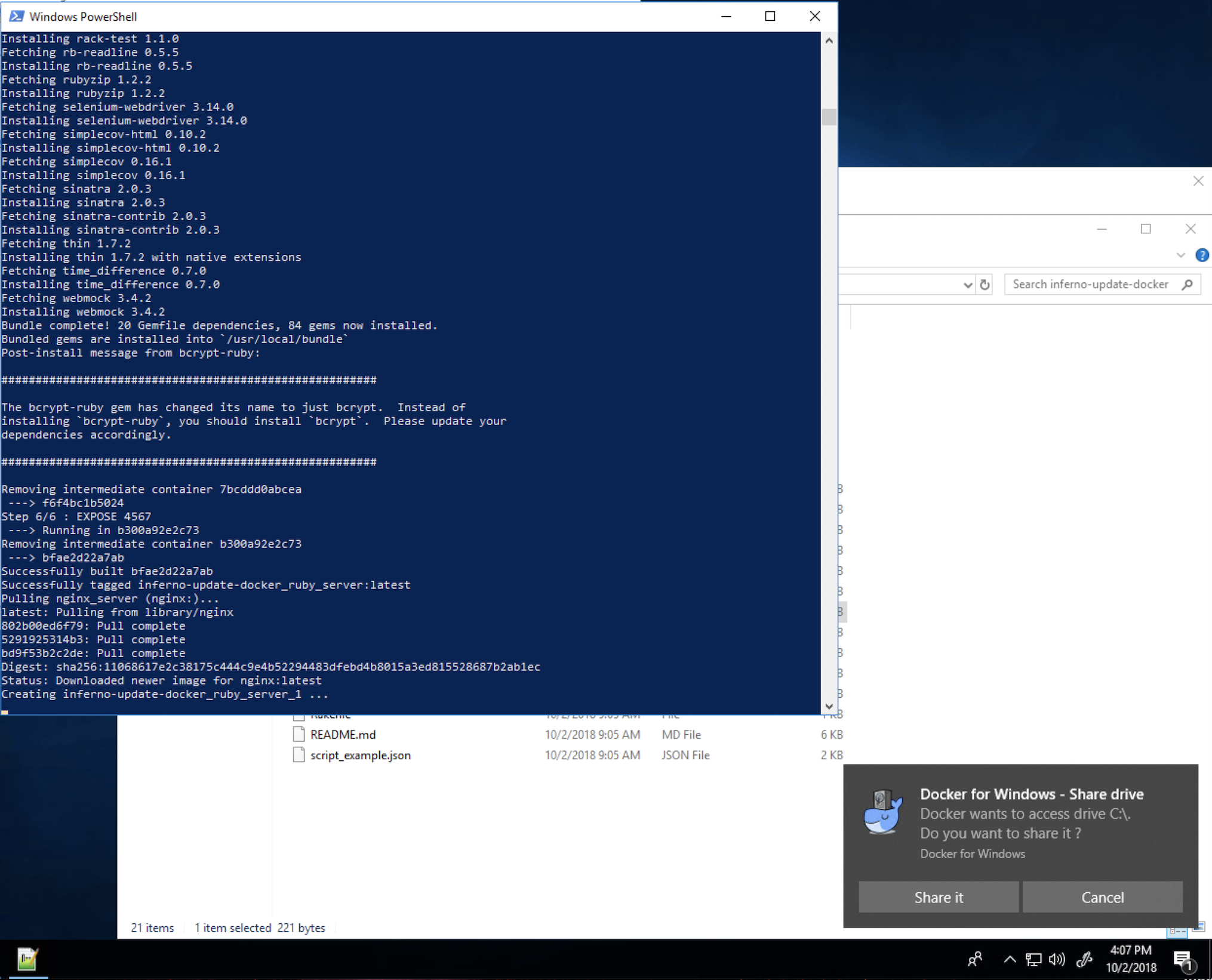This screenshot has width=1212, height=980.
Task: Click the 'JSON File' type cell
Action: (685, 755)
